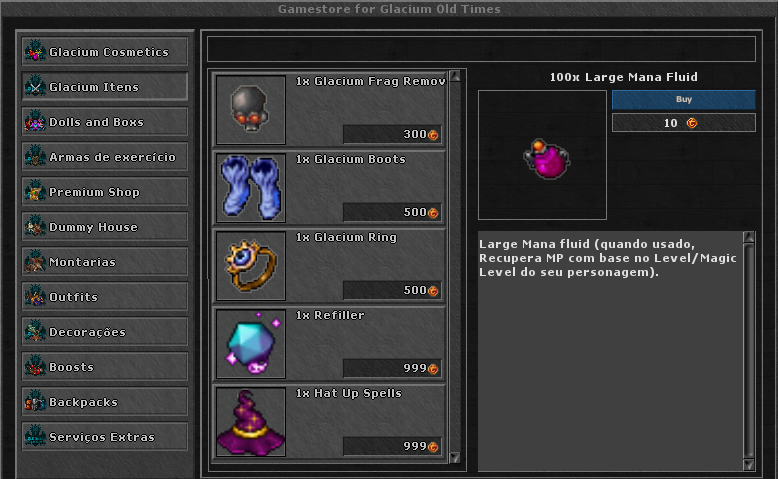This screenshot has height=479, width=778.
Task: Click the coin icon next to 300 price
Action: click(x=433, y=135)
